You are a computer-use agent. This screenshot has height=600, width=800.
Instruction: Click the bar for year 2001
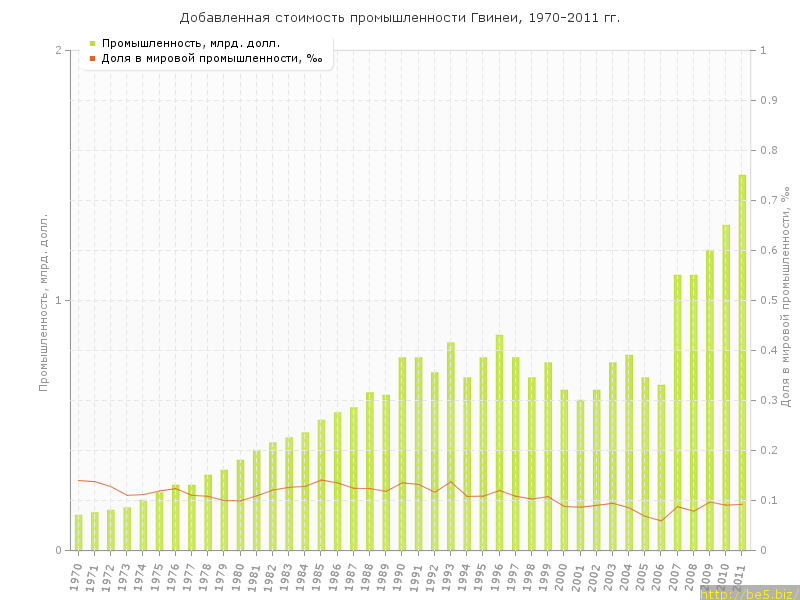(580, 475)
